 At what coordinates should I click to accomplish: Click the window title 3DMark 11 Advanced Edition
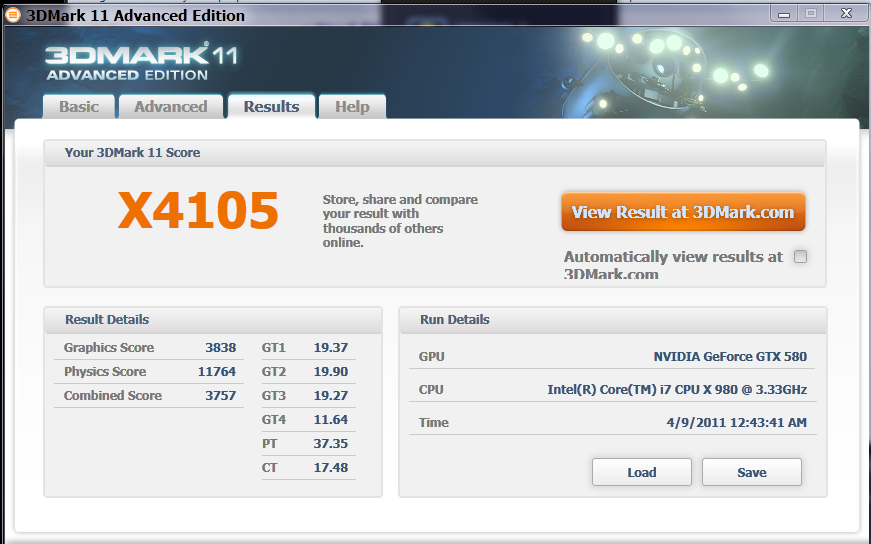[136, 15]
